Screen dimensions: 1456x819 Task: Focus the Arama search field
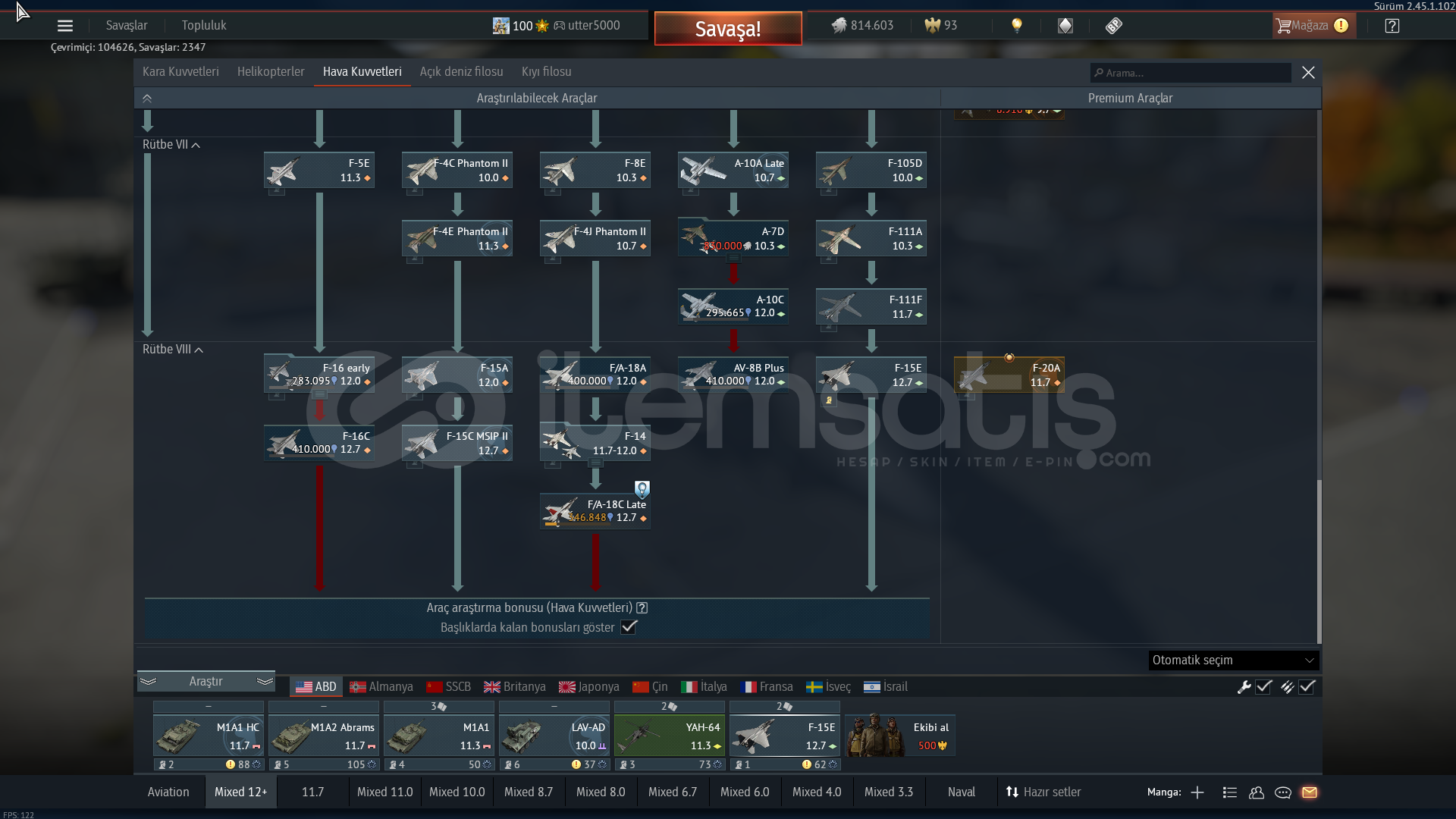tap(1191, 73)
